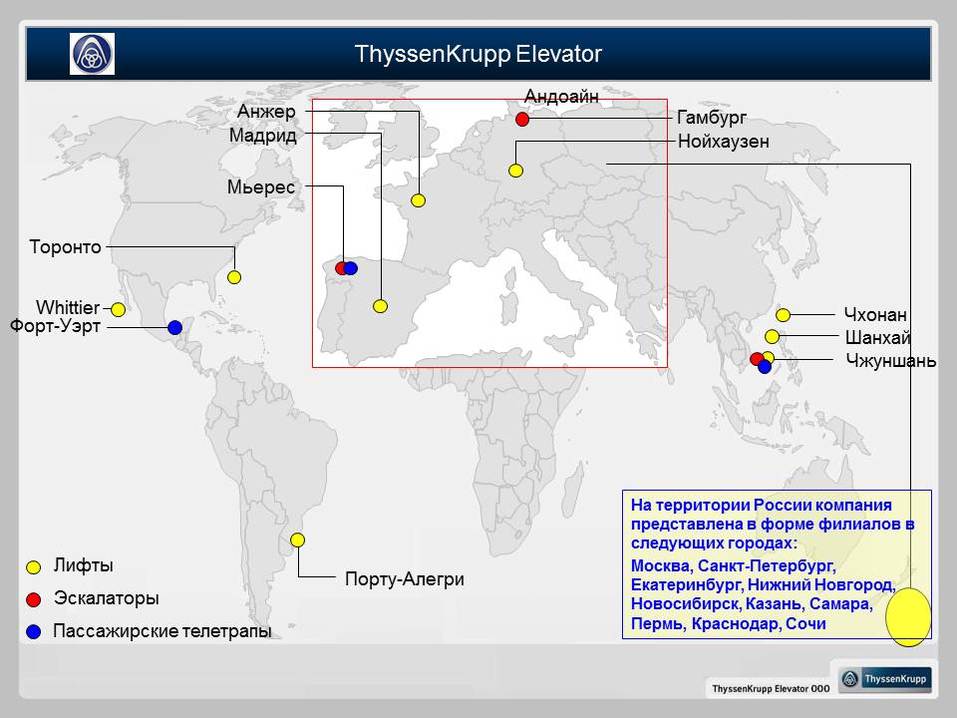The image size is (957, 718).
Task: Click the ThyssenKrupp Elevator slide title
Action: 478,53
